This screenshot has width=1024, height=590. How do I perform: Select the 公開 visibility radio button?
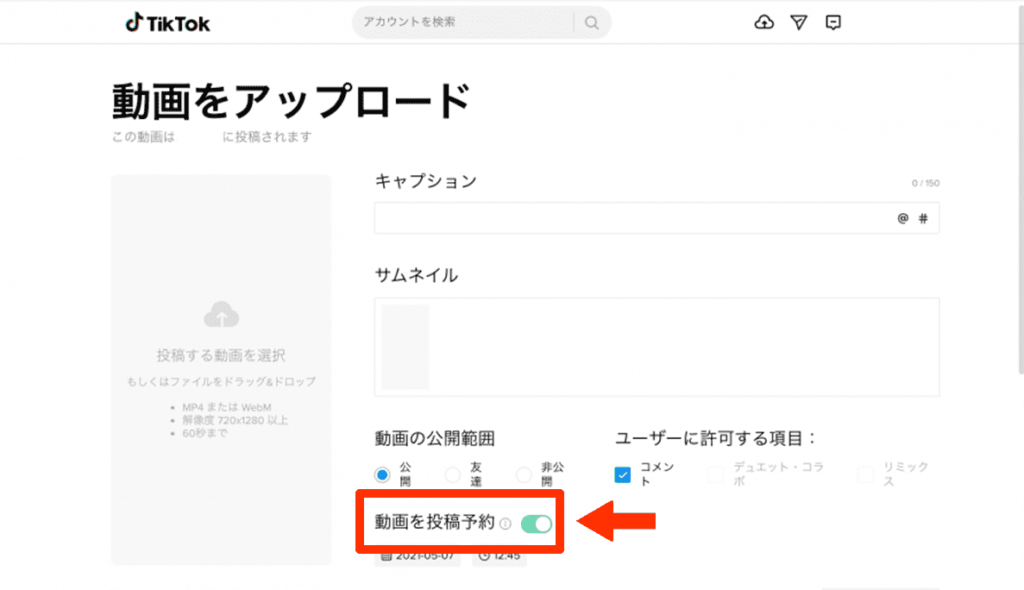382,474
